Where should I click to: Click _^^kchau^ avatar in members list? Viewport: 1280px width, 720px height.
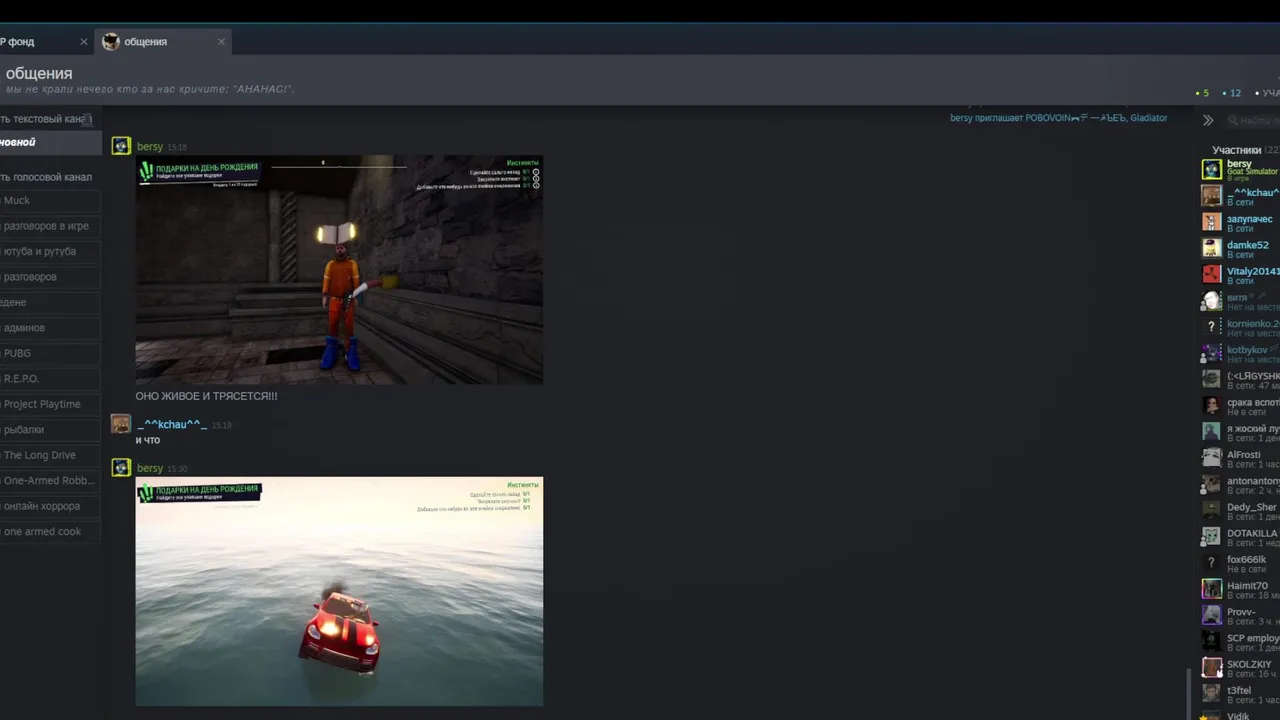click(x=1211, y=195)
